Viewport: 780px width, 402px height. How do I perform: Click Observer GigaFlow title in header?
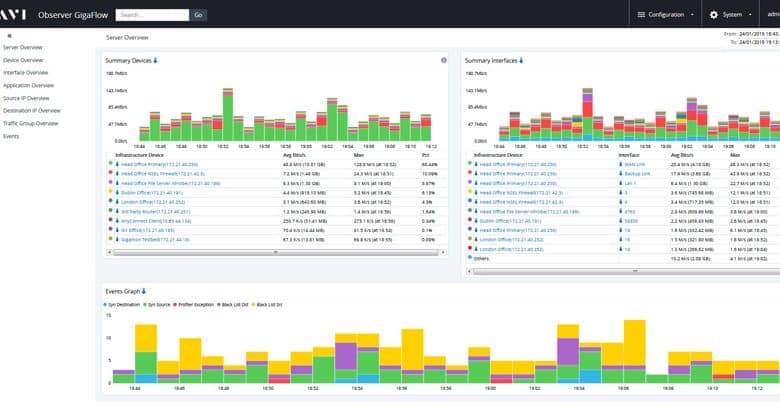(x=72, y=15)
